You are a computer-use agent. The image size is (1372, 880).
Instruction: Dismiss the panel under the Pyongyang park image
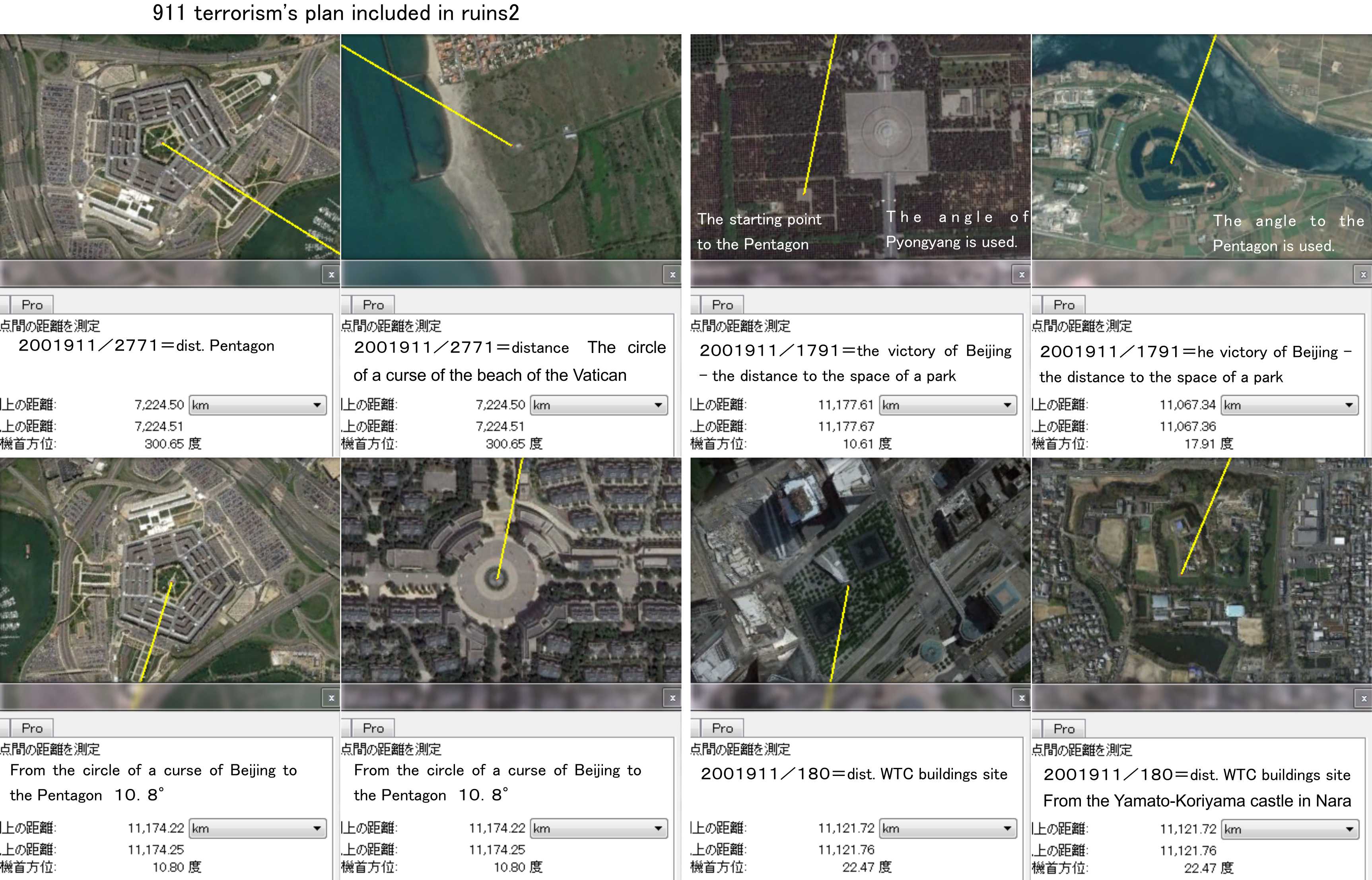tap(1021, 275)
